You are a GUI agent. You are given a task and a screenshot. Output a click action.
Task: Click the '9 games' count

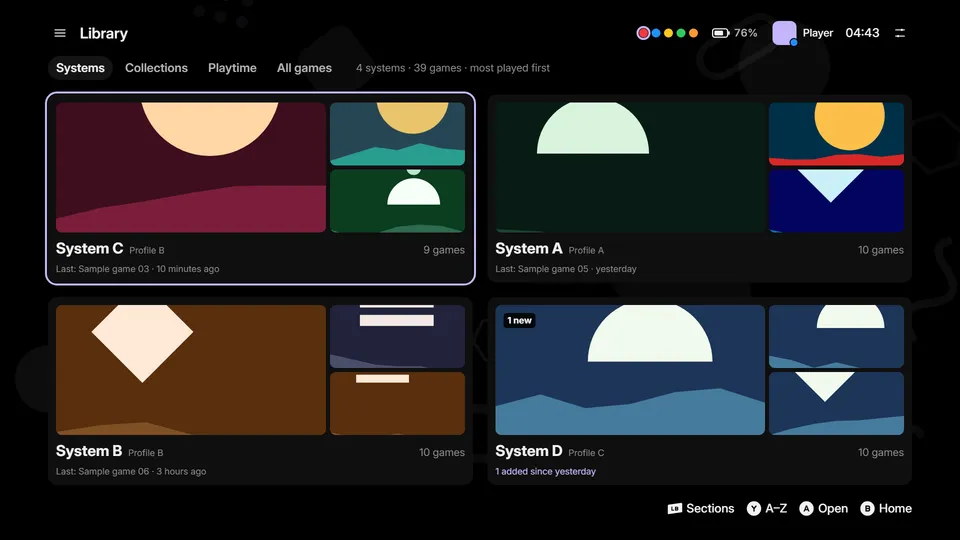(x=444, y=250)
